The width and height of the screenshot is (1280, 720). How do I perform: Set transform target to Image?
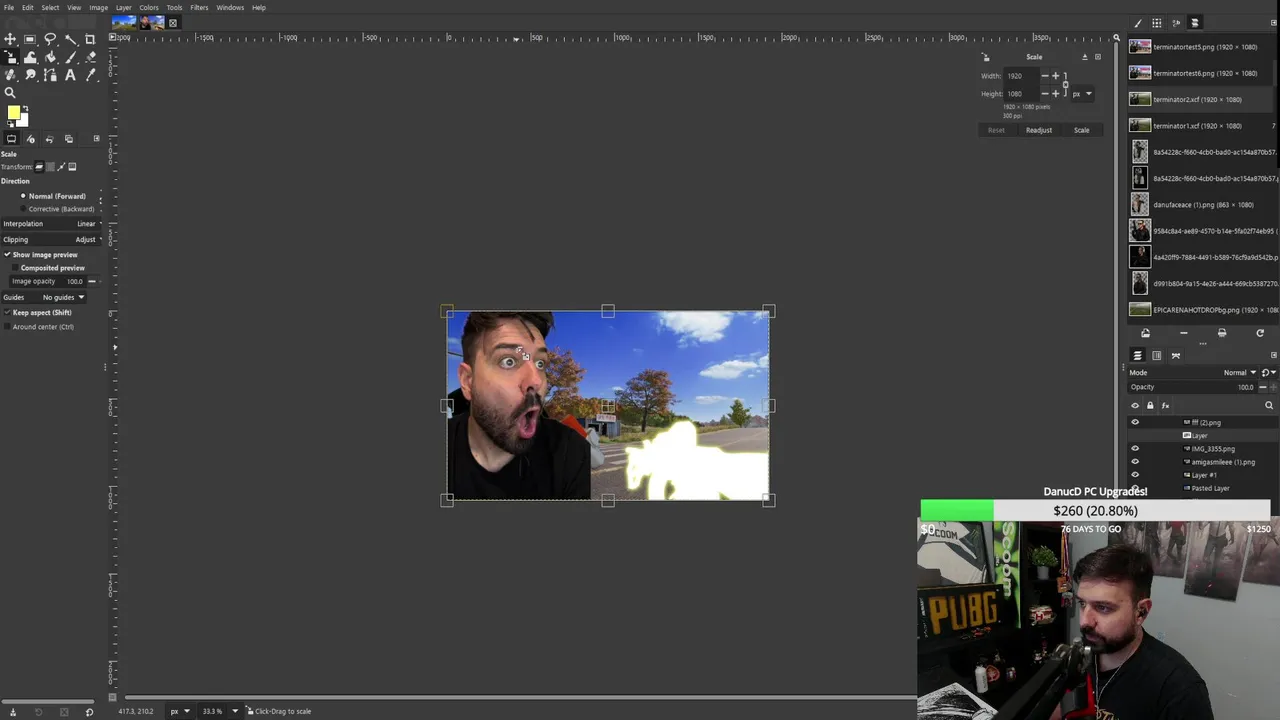click(x=72, y=167)
